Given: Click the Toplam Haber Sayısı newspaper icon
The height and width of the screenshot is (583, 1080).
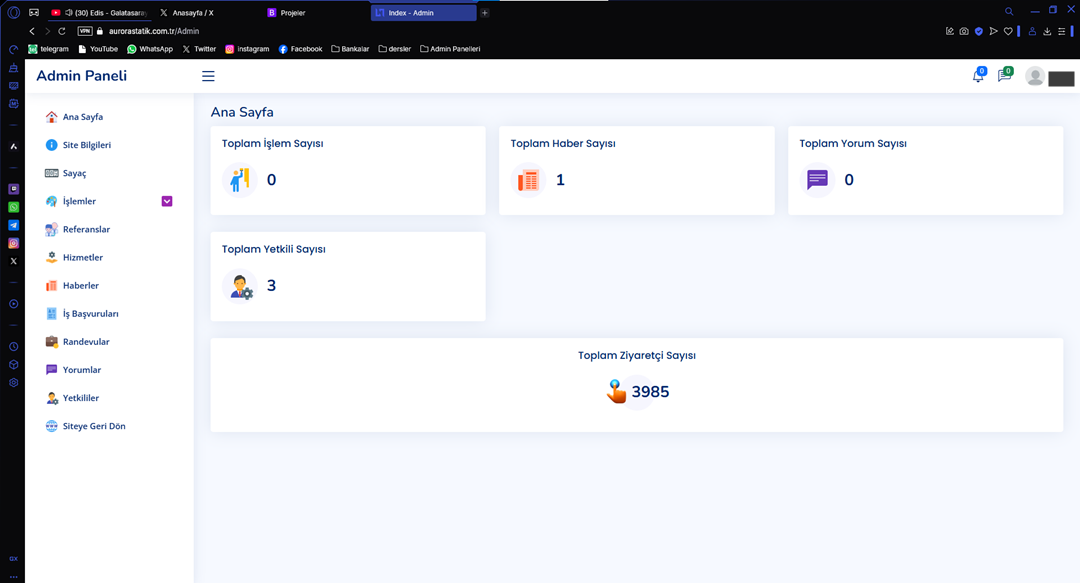Looking at the screenshot, I should pos(528,180).
